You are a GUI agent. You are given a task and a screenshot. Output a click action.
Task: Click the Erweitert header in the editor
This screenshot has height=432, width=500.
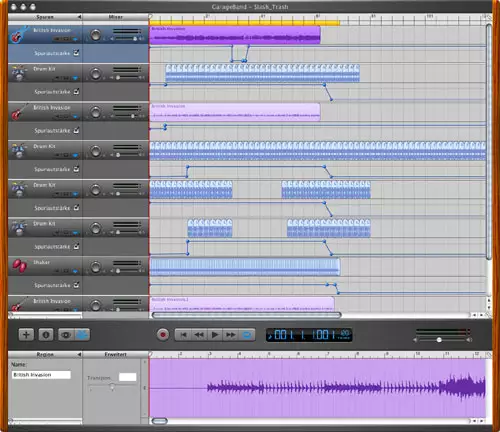tap(115, 354)
